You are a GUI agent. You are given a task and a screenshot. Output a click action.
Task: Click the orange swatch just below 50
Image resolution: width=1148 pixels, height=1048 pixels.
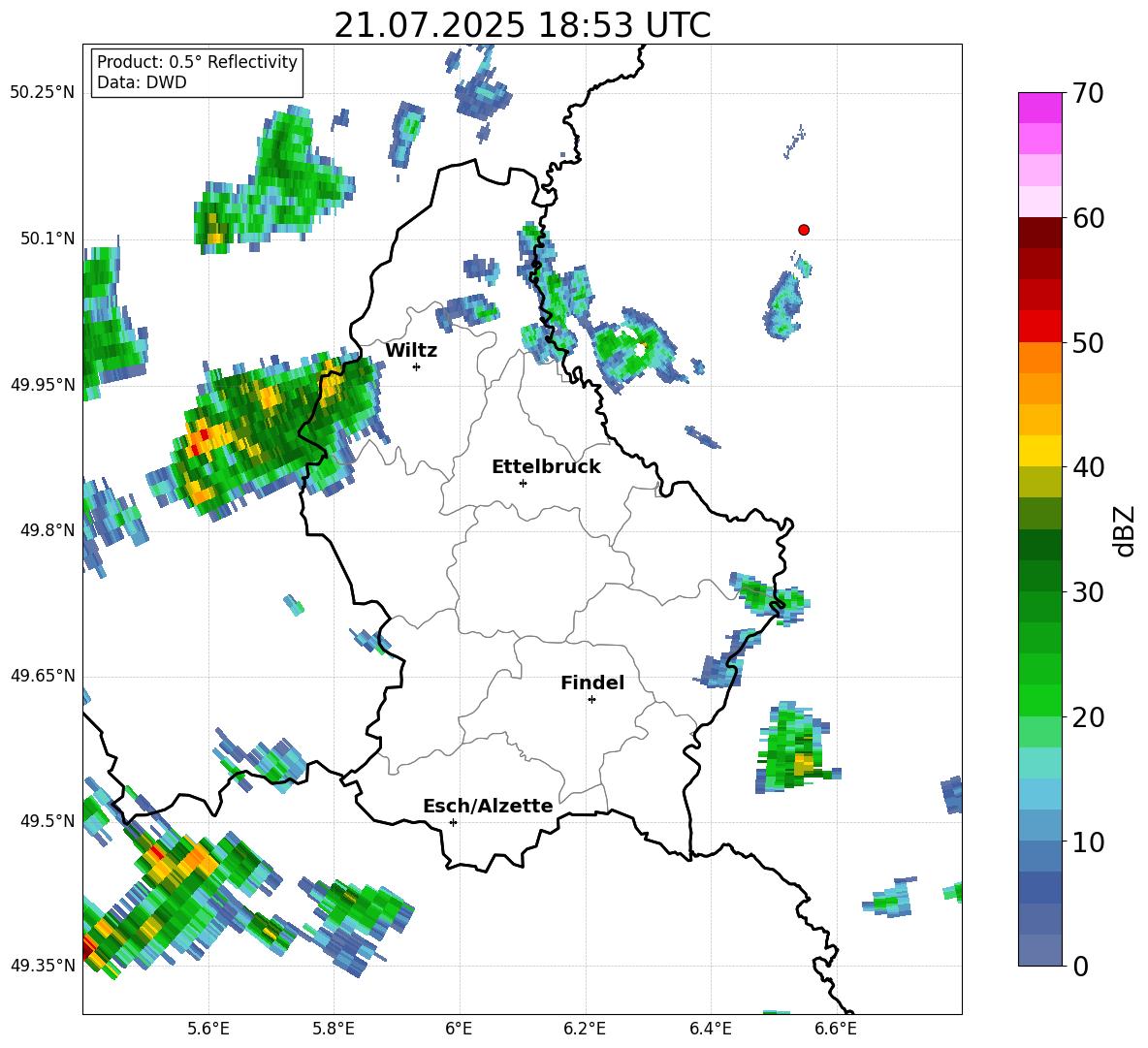coord(1039,358)
